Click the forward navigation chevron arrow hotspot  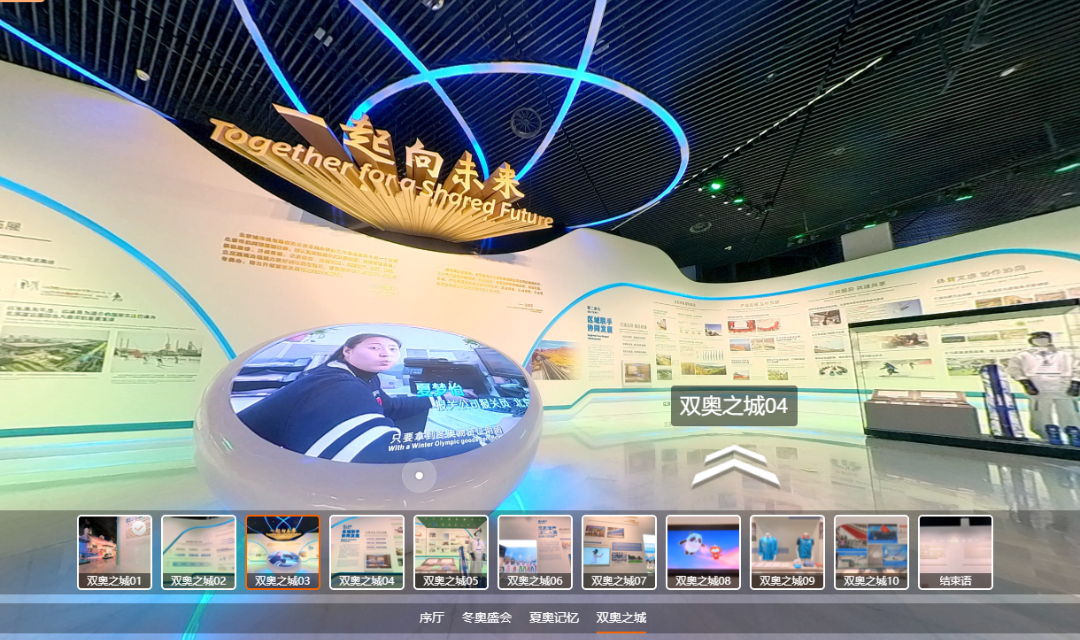(735, 466)
